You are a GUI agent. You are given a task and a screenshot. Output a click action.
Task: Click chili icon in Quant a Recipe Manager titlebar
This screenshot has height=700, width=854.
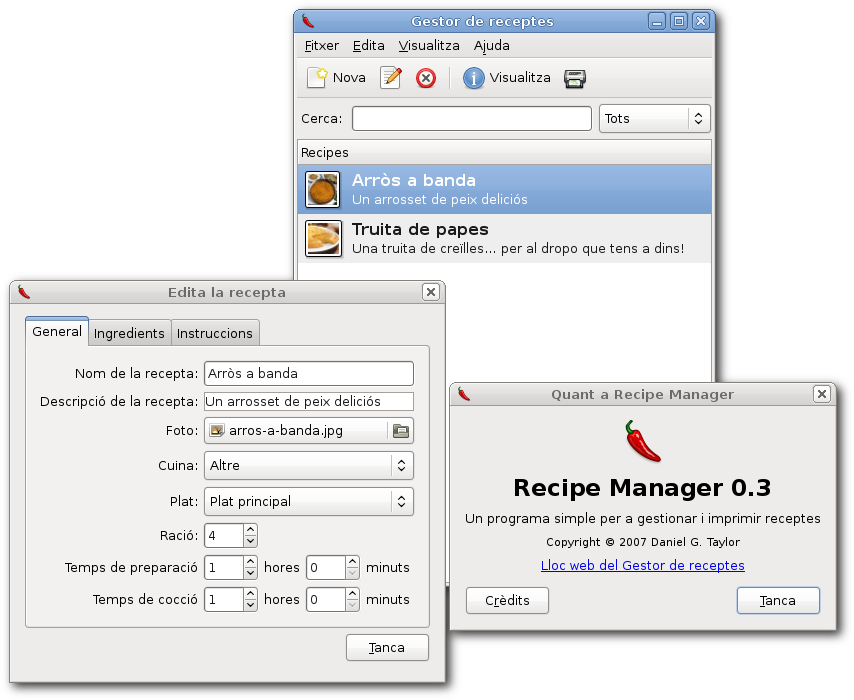pos(464,394)
